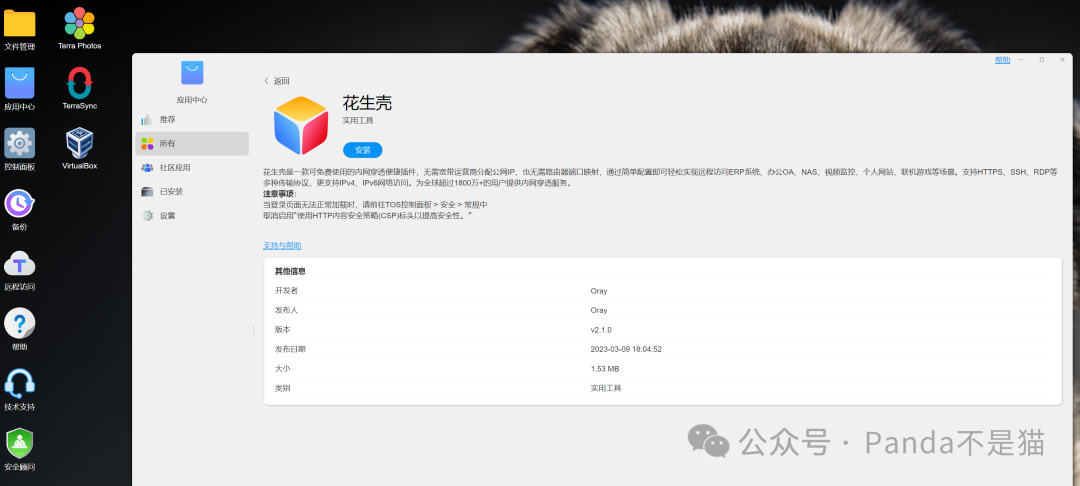Open the 控制面板 gear icon
The width and height of the screenshot is (1080, 486).
pos(19,143)
